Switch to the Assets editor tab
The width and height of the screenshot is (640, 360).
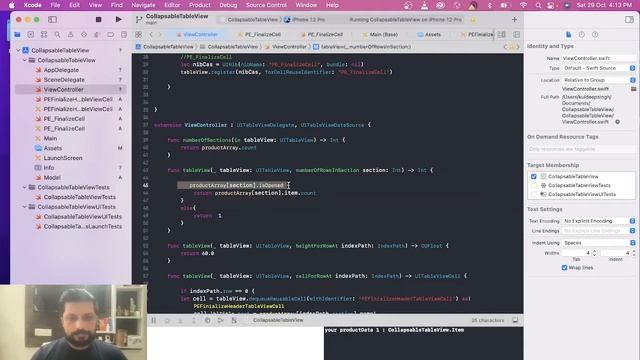[x=429, y=35]
